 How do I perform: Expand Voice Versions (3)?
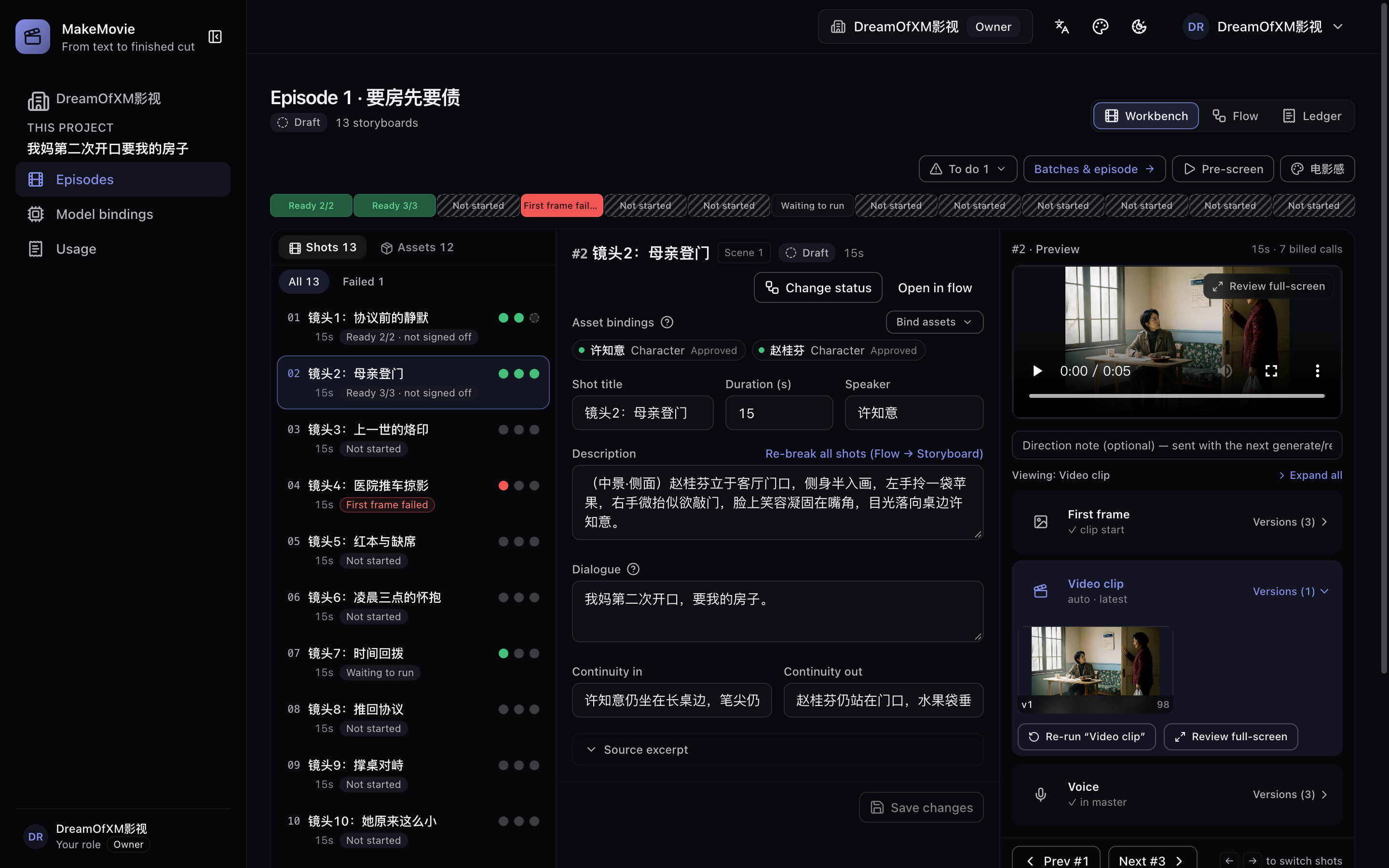(x=1290, y=795)
